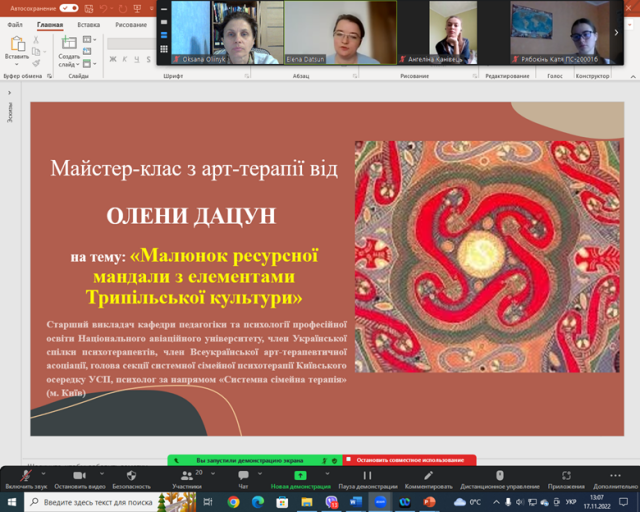
Task: Switch Zoom video panel to strip view
Action: tap(164, 36)
